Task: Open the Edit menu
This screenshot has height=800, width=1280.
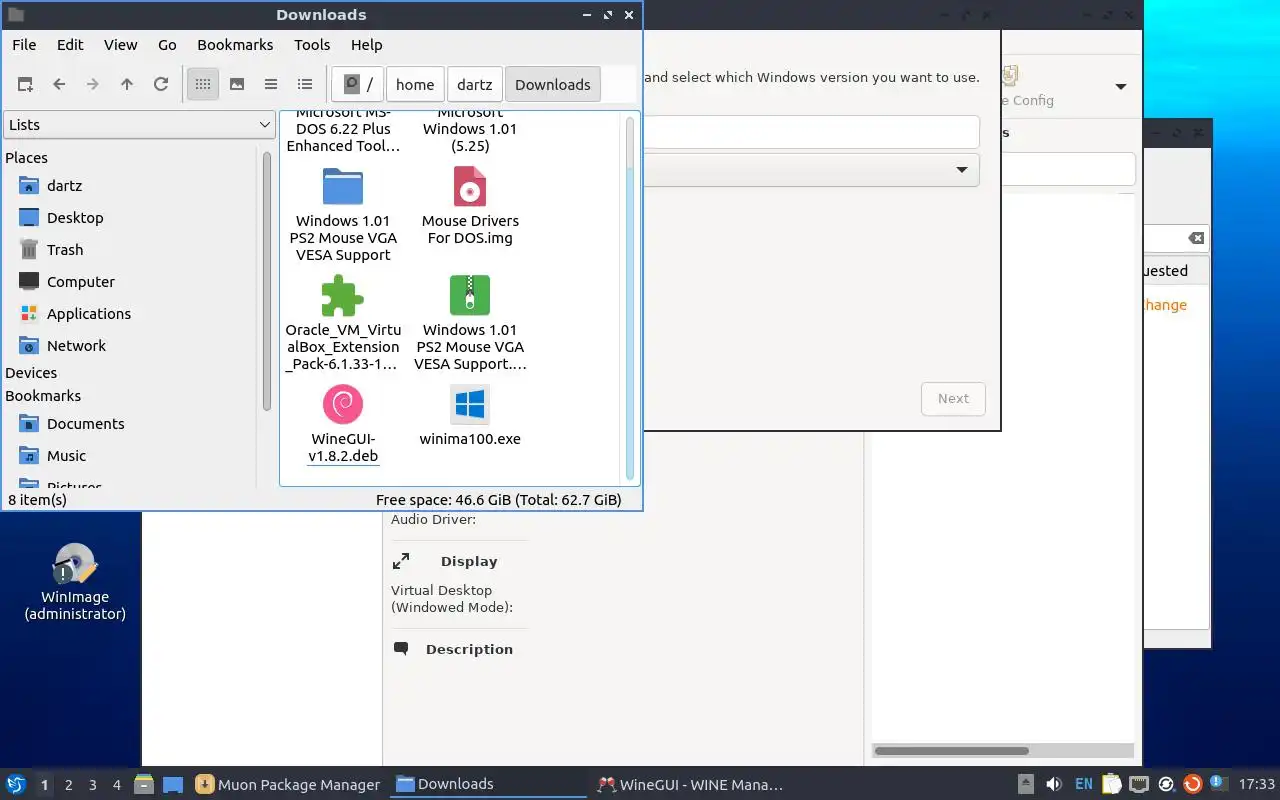Action: 70,45
